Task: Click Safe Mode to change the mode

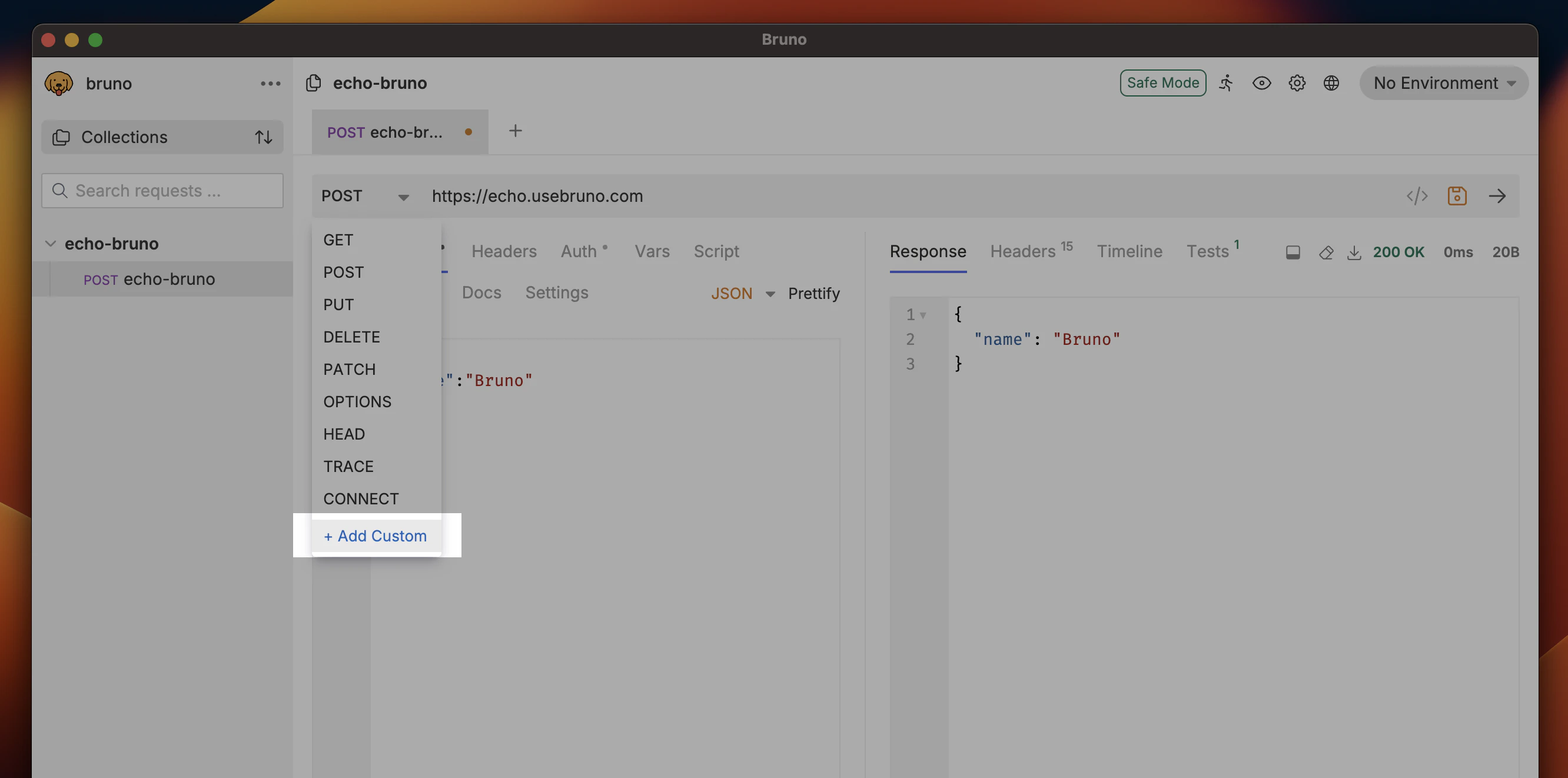Action: coord(1162,83)
